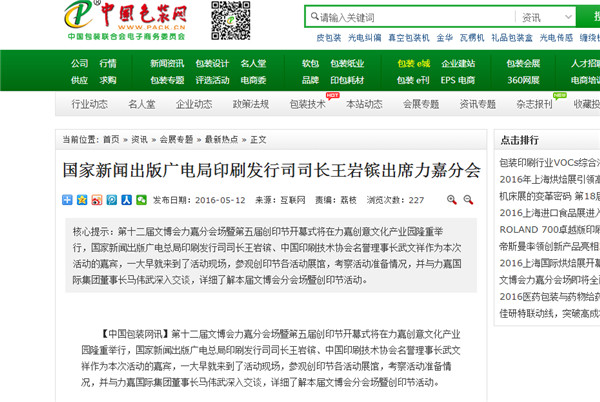The image size is (600, 402).
Task: Click 行情 in green navigation bar
Action: (x=108, y=63)
